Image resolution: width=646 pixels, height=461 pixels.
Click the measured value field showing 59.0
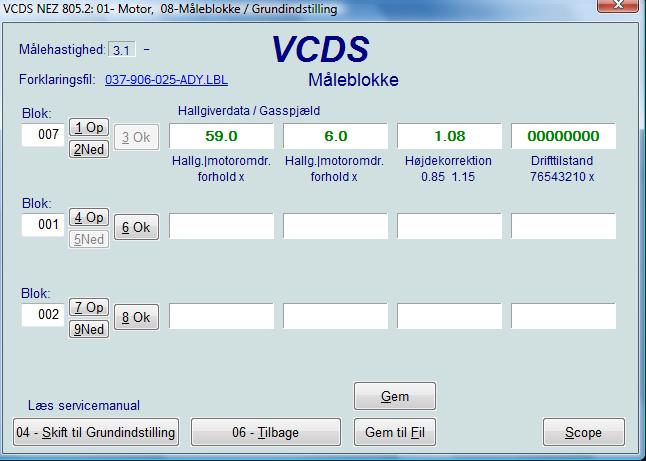221,136
